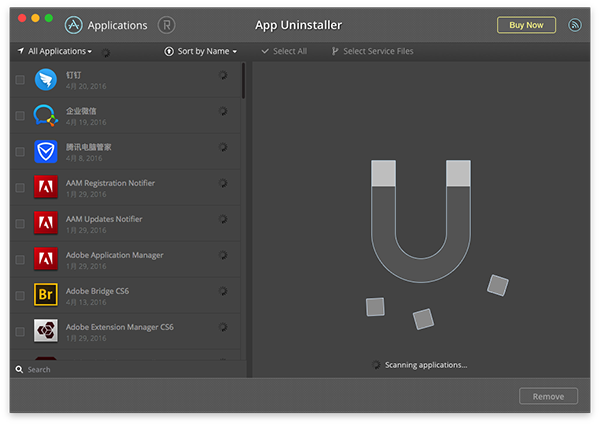Viewport: 600px width, 425px height.
Task: Select Adobe Bridge CS6 checkbox
Action: pos(20,296)
